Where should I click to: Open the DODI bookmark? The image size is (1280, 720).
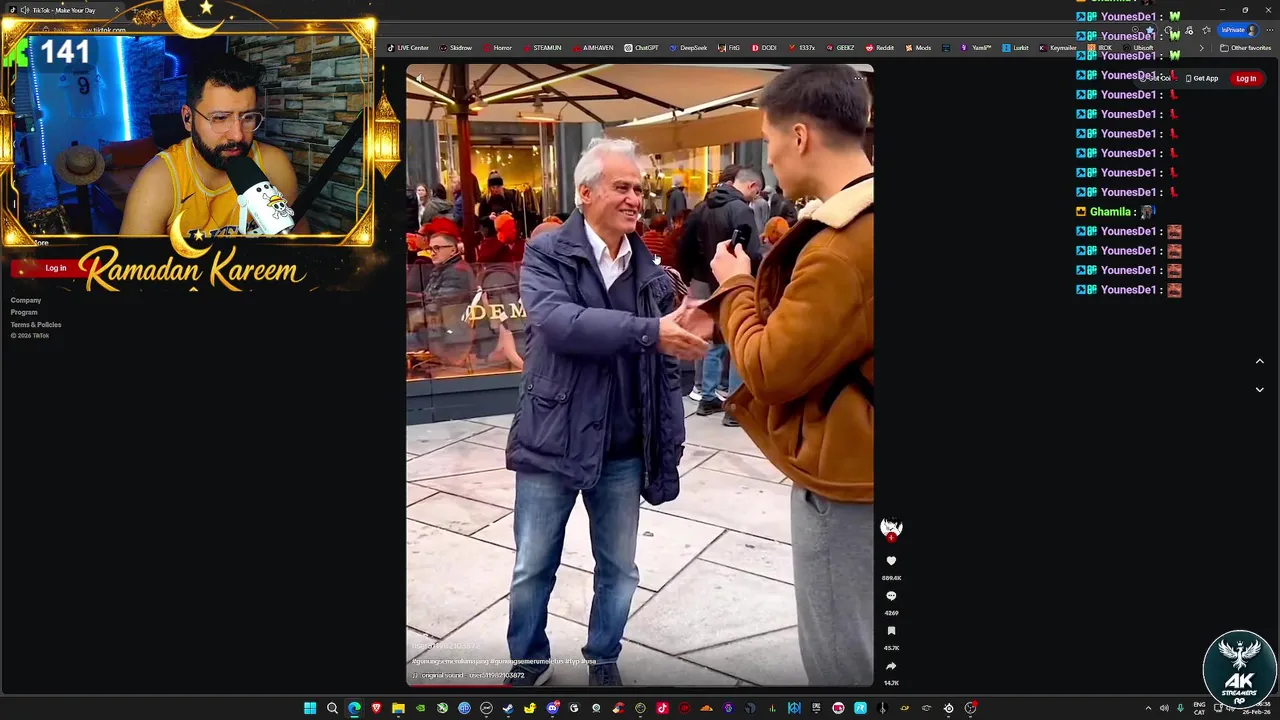(763, 48)
